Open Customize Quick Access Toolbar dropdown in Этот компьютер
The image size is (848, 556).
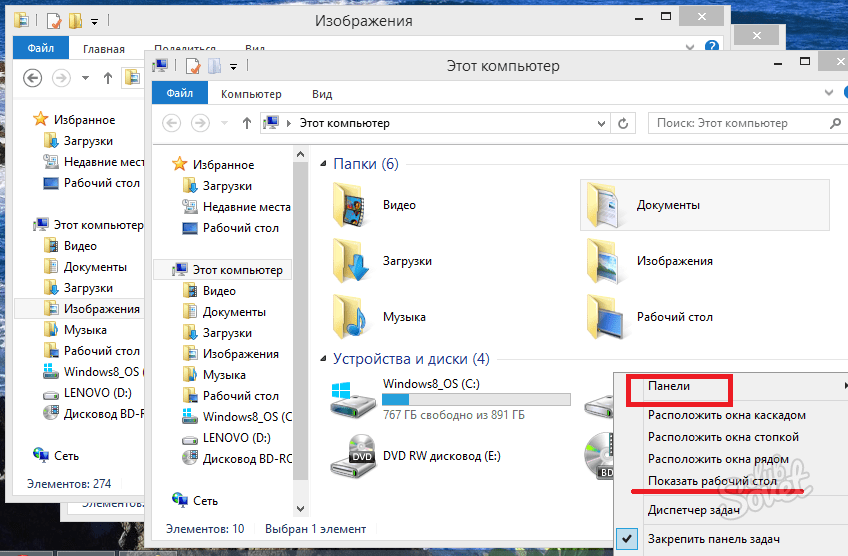233,67
